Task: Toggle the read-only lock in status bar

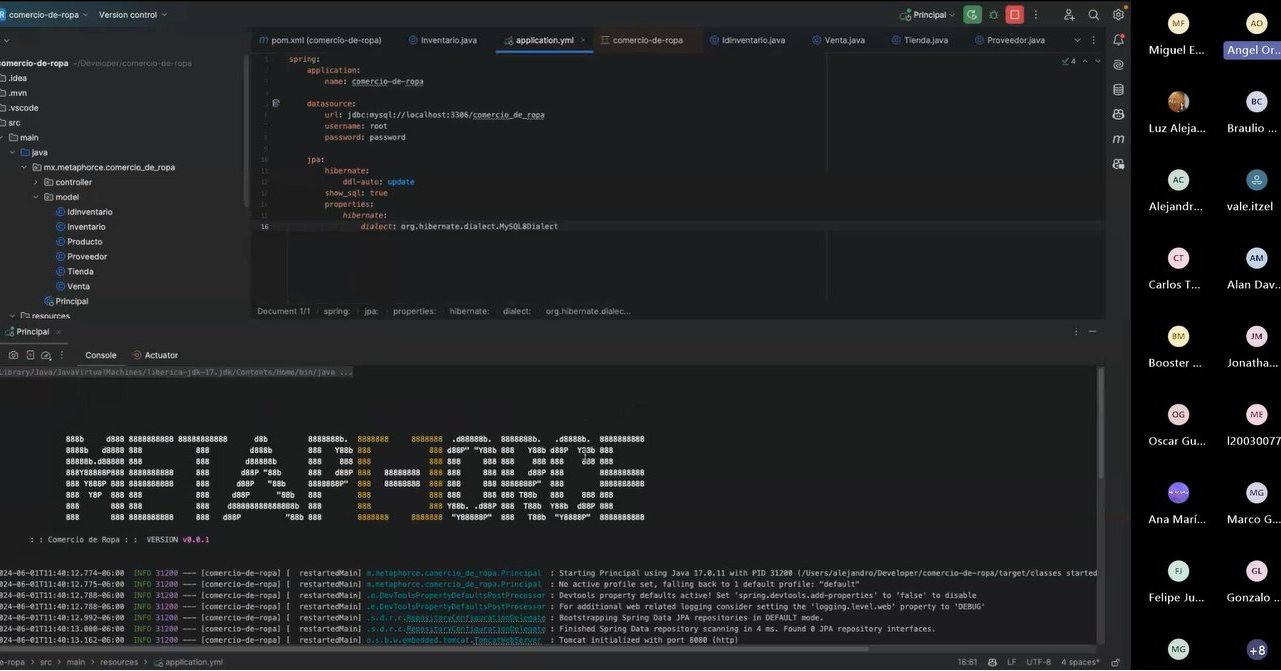Action: tap(1116, 662)
